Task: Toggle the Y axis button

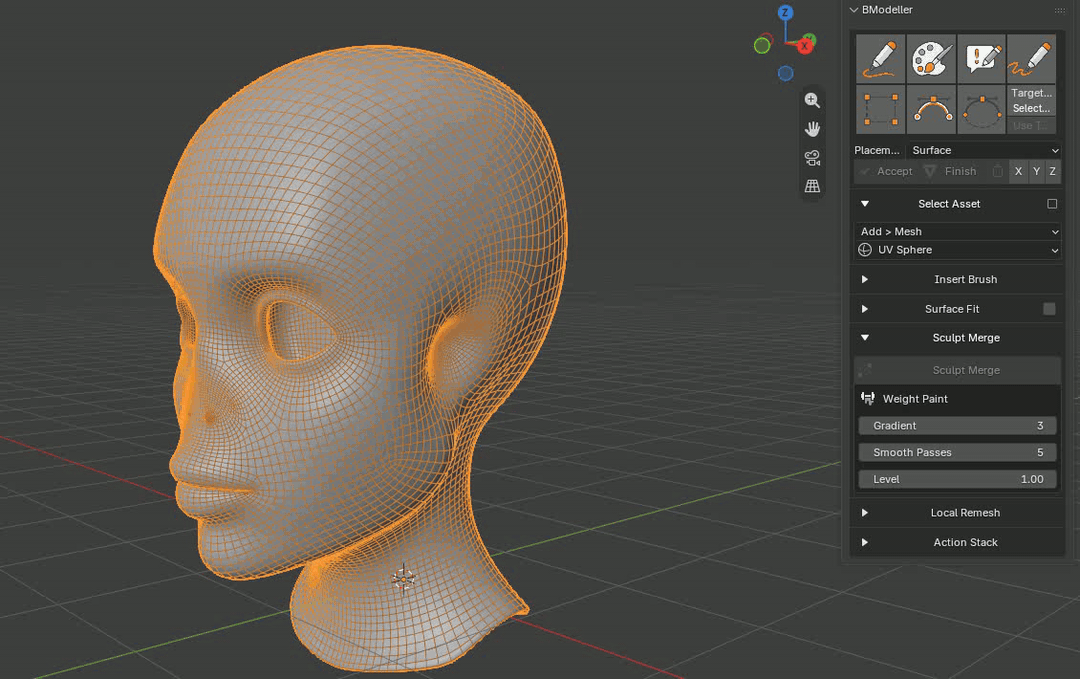Action: 1036,171
